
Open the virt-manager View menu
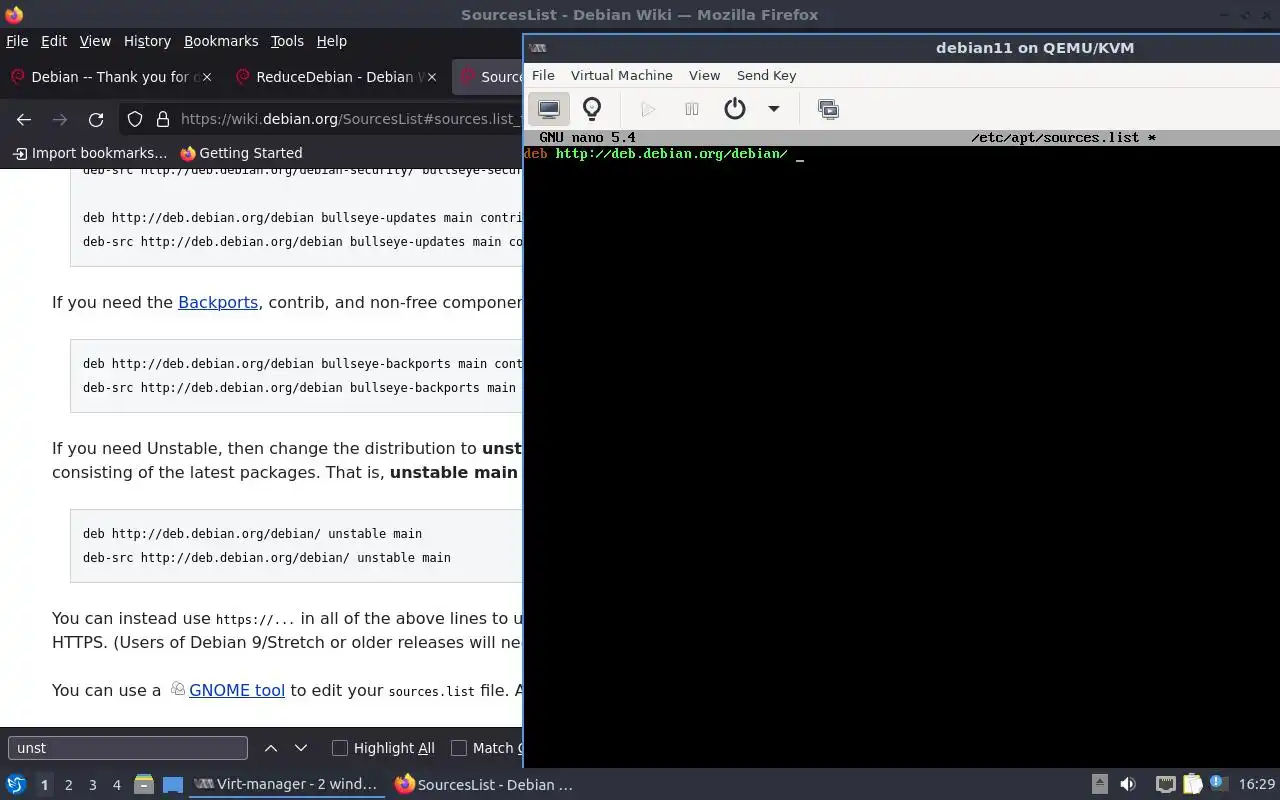click(x=704, y=75)
